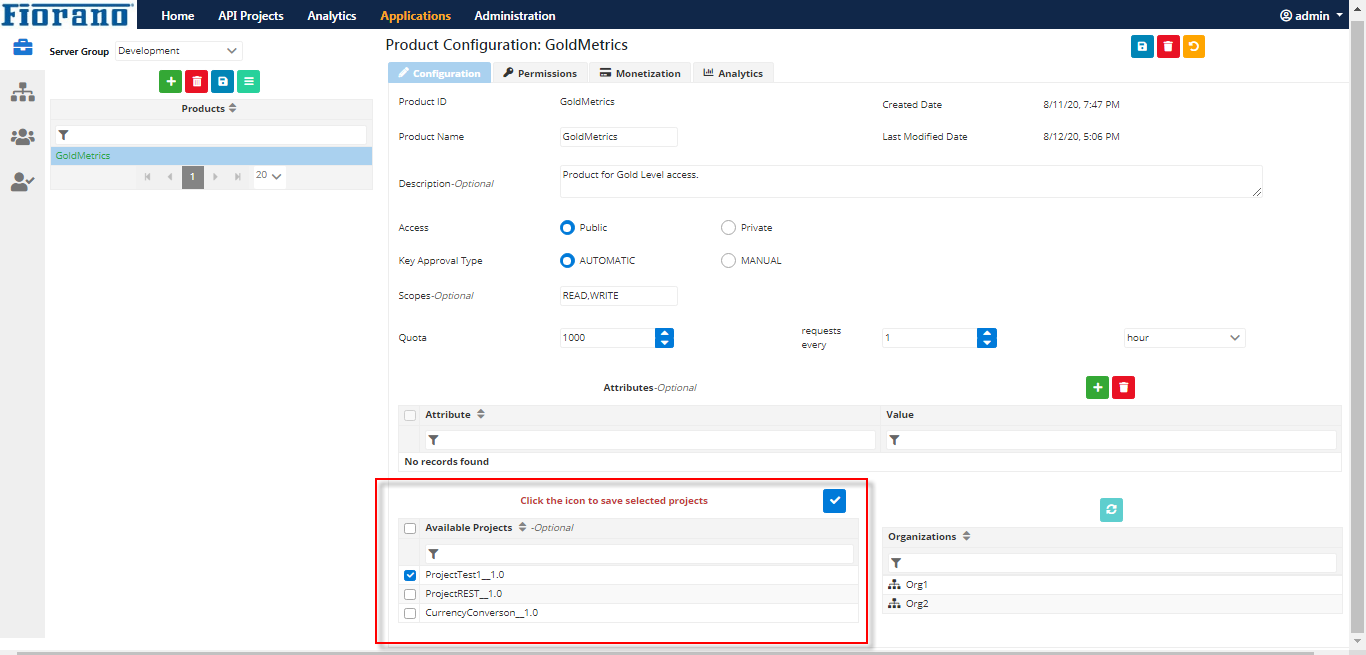Screen dimensions: 1366x655
Task: Click the Product Name input field
Action: (619, 137)
